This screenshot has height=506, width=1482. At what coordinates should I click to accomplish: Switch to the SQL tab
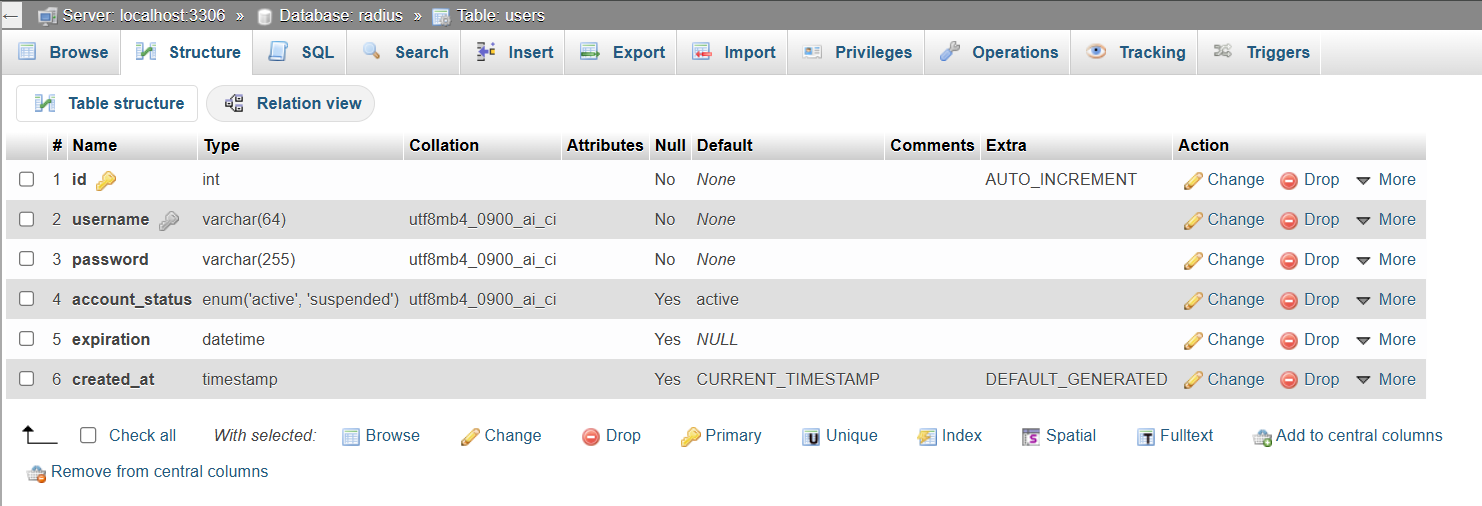click(x=301, y=52)
